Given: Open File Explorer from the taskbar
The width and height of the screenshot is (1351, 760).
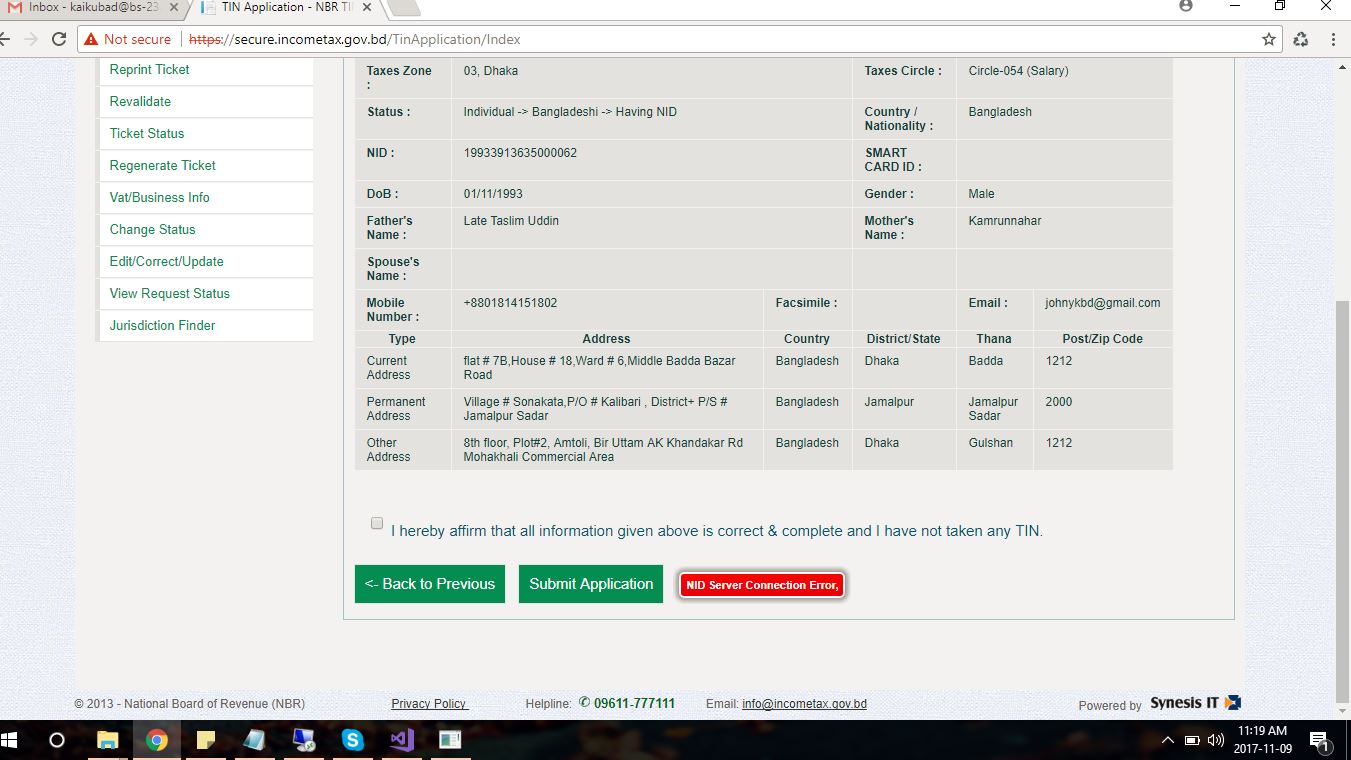Looking at the screenshot, I should tap(107, 740).
